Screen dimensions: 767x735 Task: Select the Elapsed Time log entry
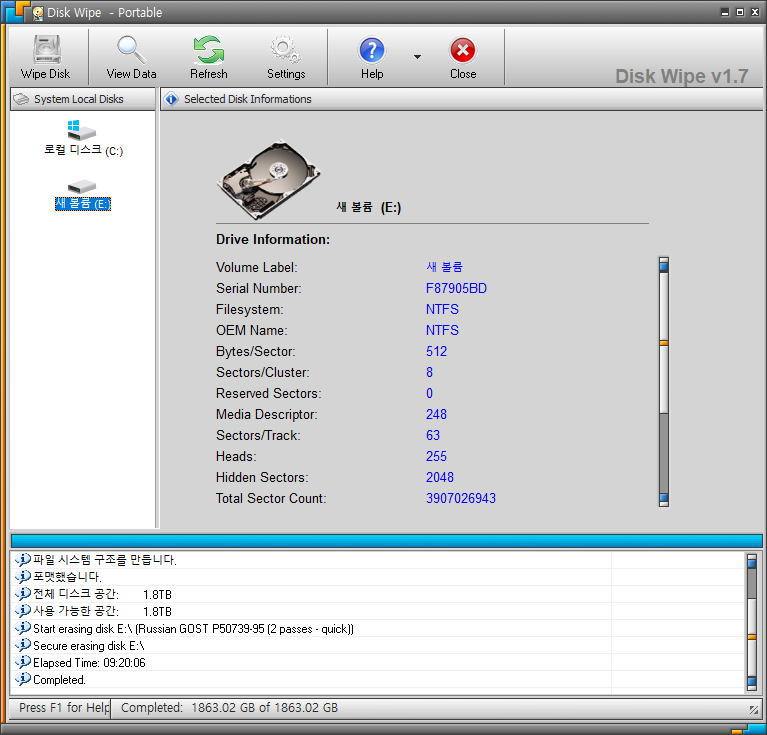pyautogui.click(x=89, y=662)
